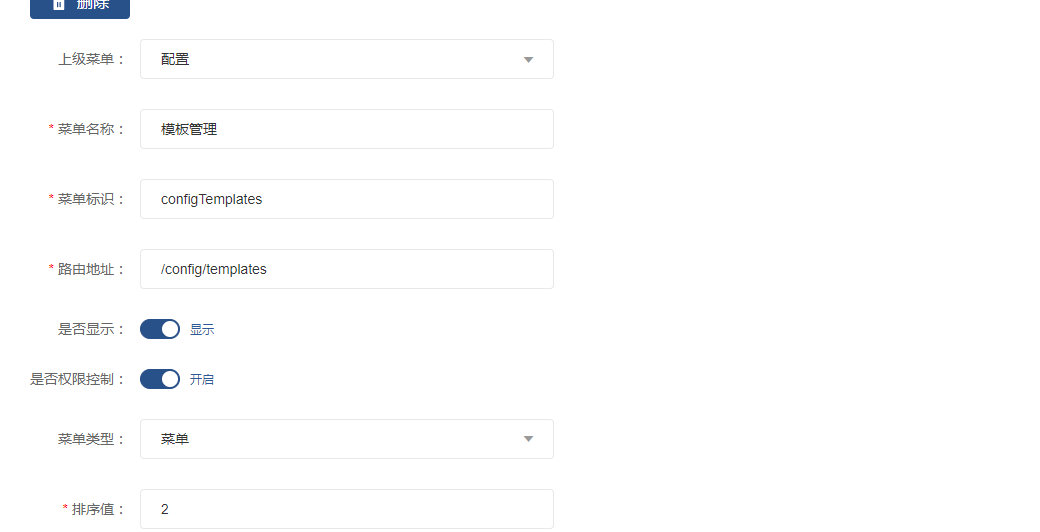Viewport: 1040px width, 532px height.
Task: Open the 上级菜单 parent menu dropdown
Action: [x=346, y=59]
